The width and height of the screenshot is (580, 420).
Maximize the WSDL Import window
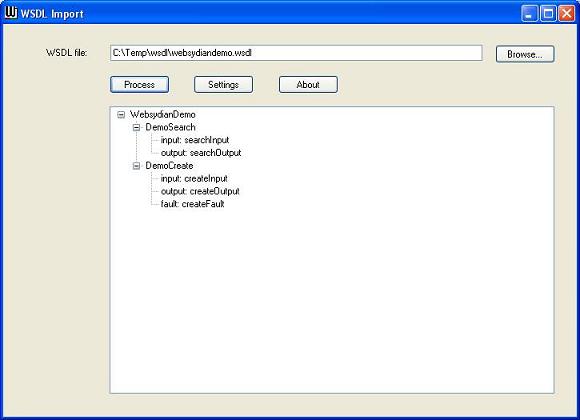pos(548,14)
